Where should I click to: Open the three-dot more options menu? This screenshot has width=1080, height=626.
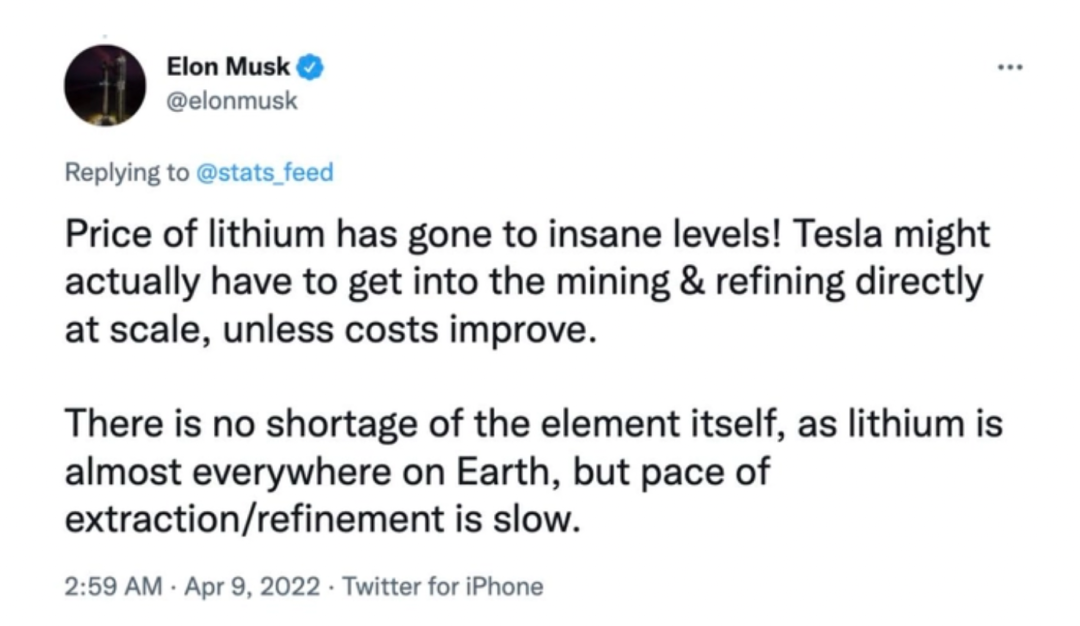[1010, 67]
